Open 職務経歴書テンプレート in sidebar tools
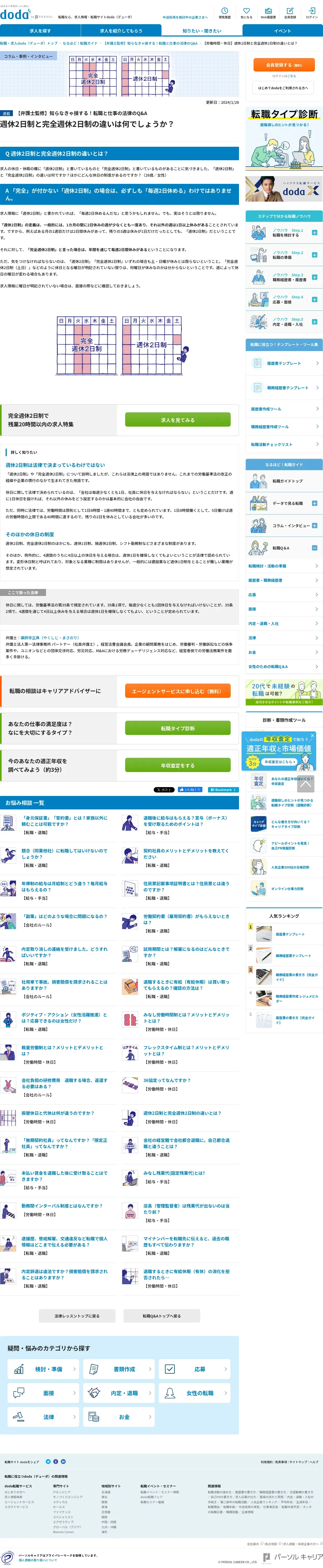323x1568 pixels. [284, 388]
